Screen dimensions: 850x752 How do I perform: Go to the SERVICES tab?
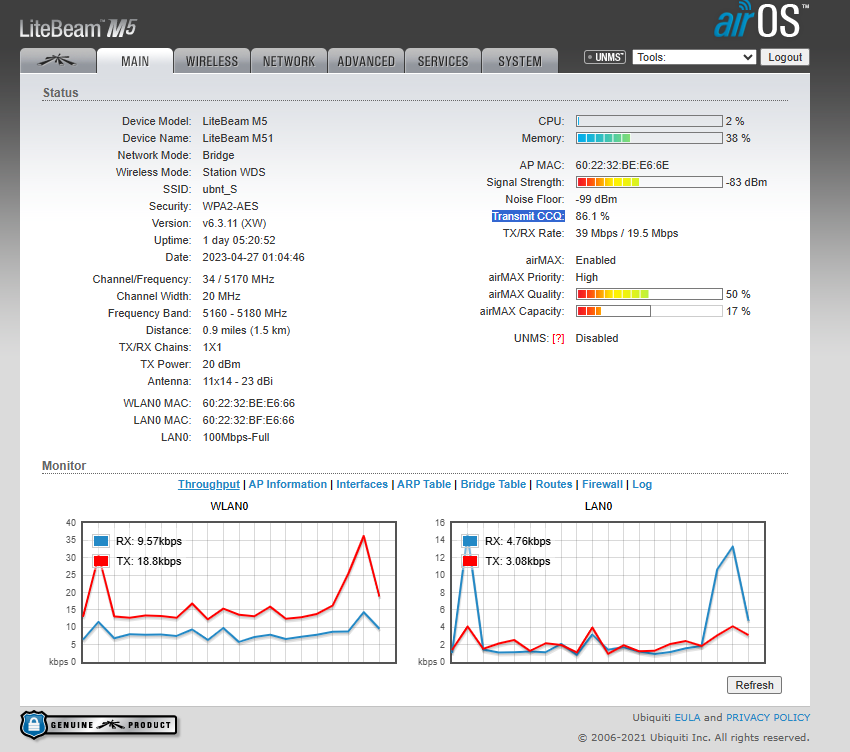point(443,61)
